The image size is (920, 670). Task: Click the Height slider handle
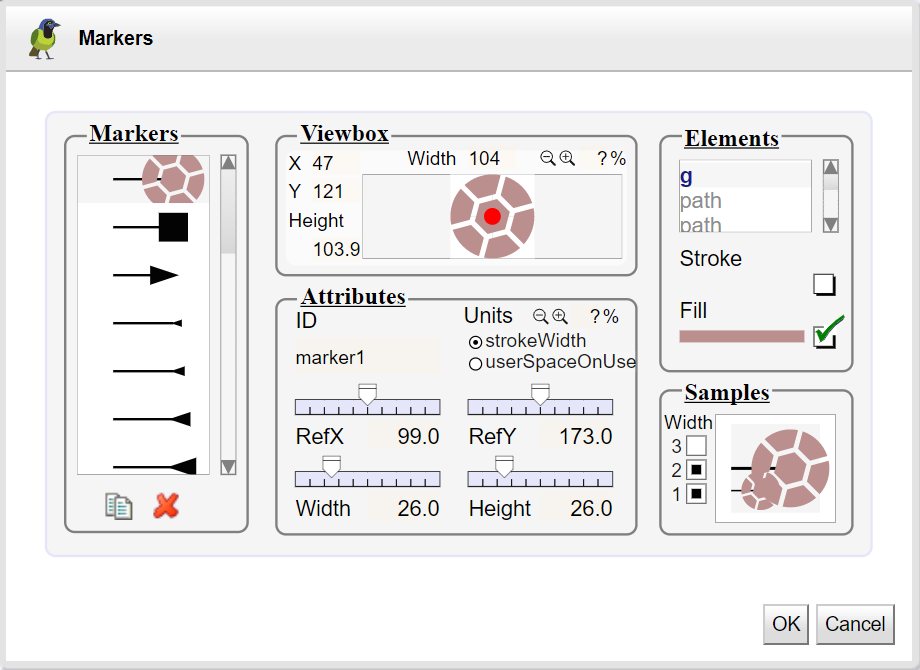pos(504,466)
